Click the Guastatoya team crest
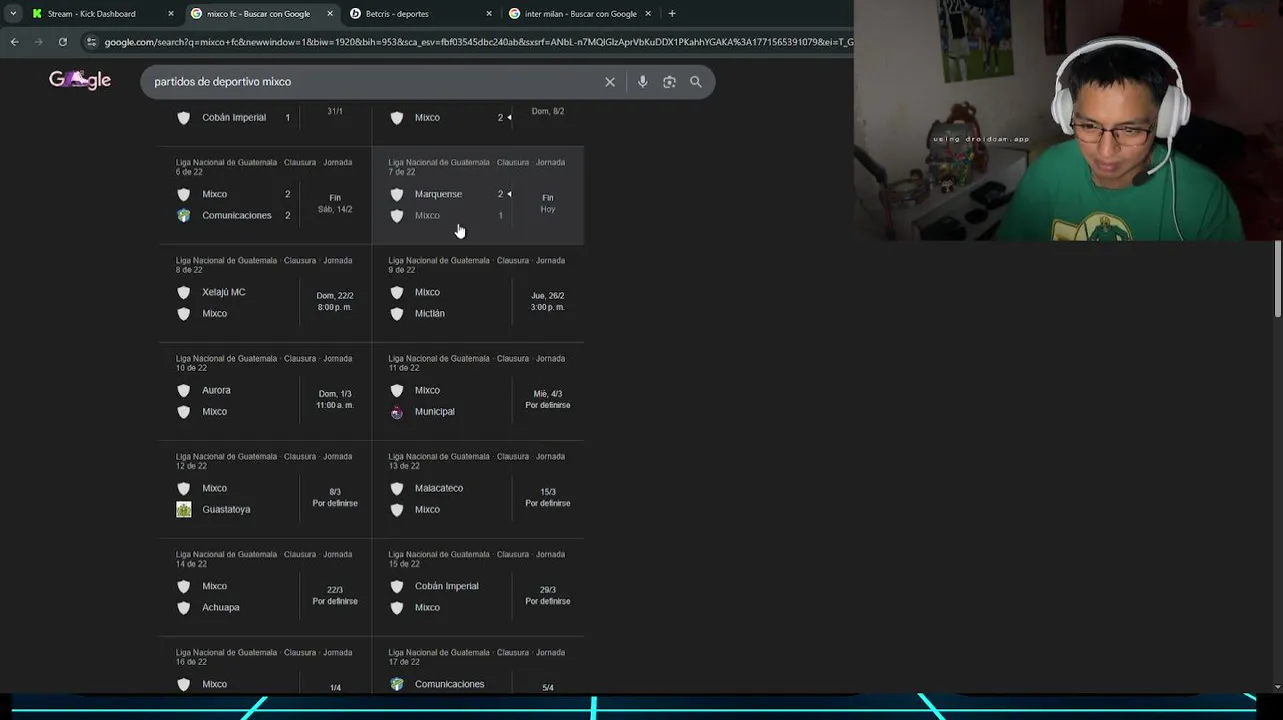This screenshot has height=720, width=1283. [183, 510]
